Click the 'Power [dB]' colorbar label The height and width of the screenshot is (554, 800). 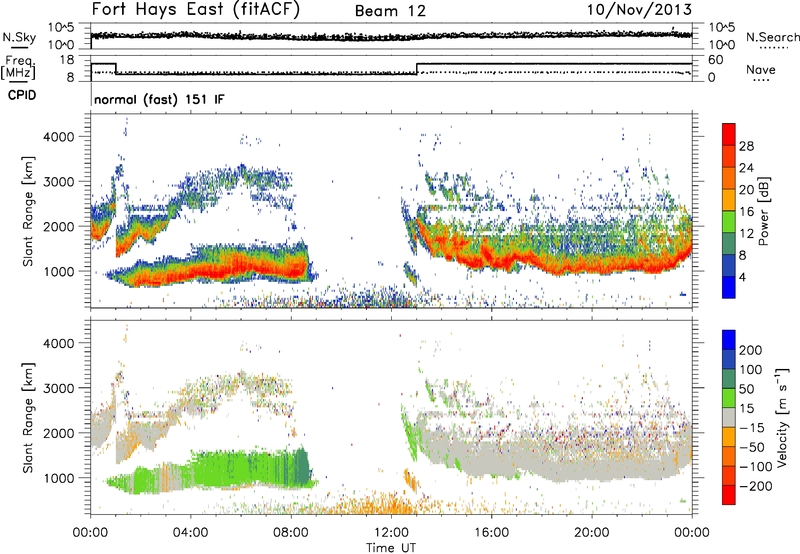tap(763, 211)
